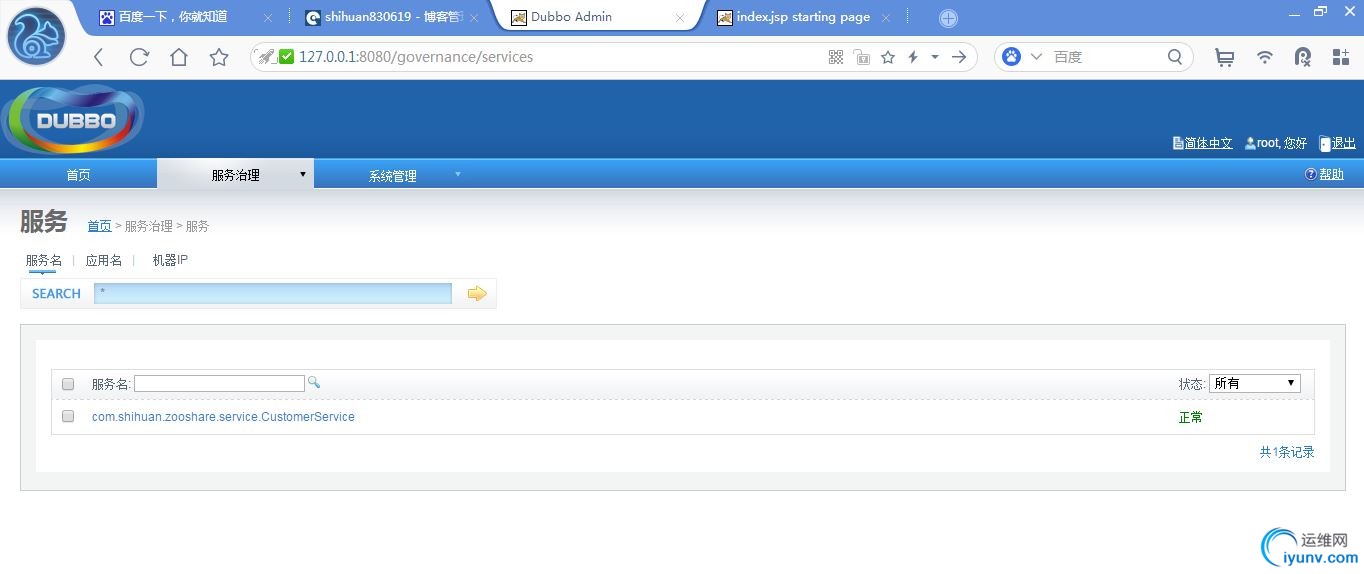Screen dimensions: 1364x574
Task: Open the QR code icon in address bar
Action: [836, 57]
